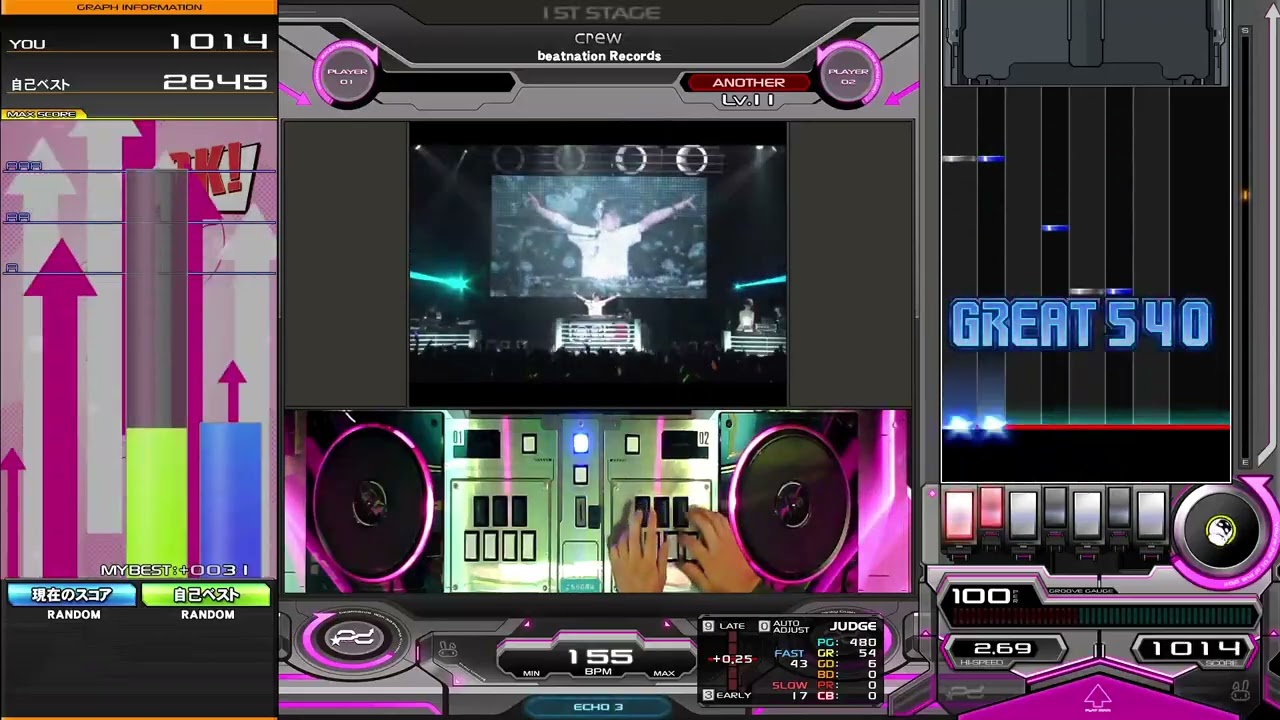Select the 自己ベスト graph button
The height and width of the screenshot is (720, 1280).
point(207,595)
